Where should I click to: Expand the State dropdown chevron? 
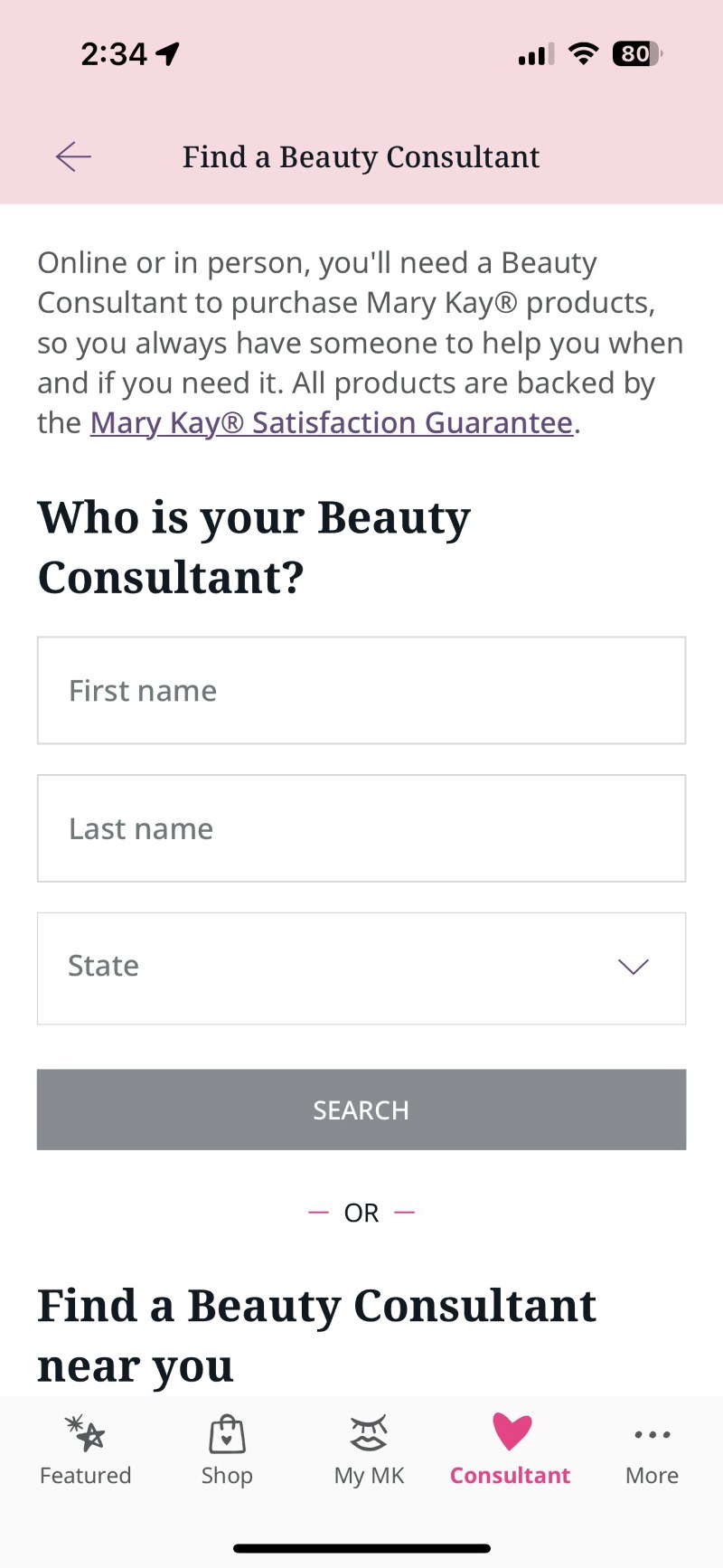tap(633, 967)
